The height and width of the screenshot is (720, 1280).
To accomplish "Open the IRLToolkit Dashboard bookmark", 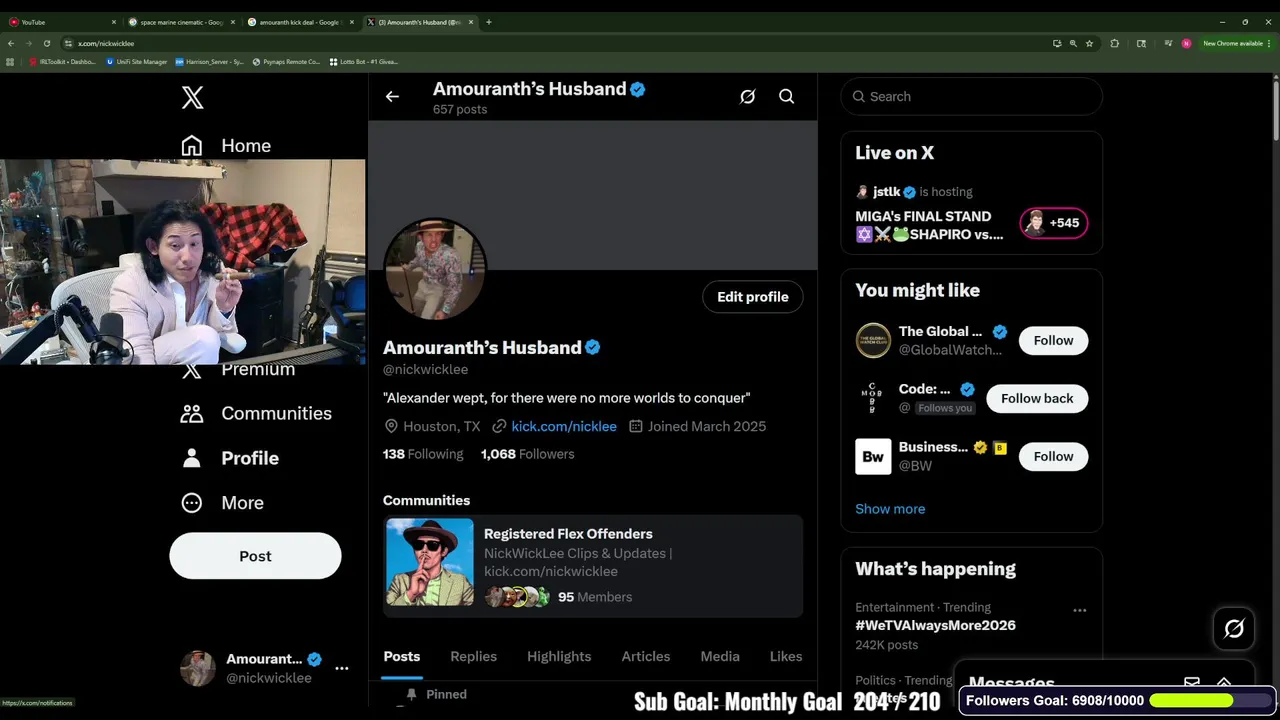I will pyautogui.click(x=62, y=62).
